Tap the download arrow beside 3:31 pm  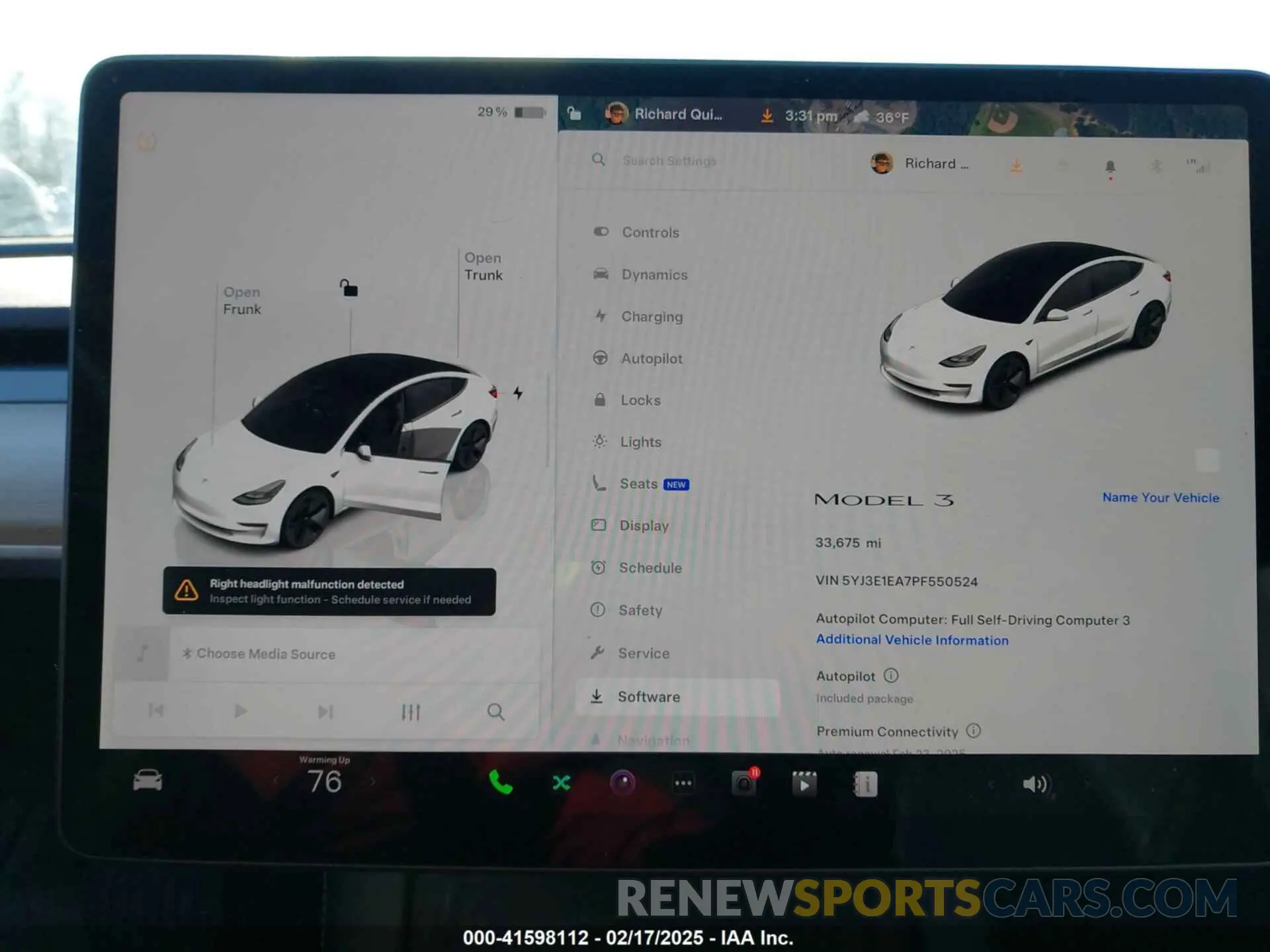767,116
